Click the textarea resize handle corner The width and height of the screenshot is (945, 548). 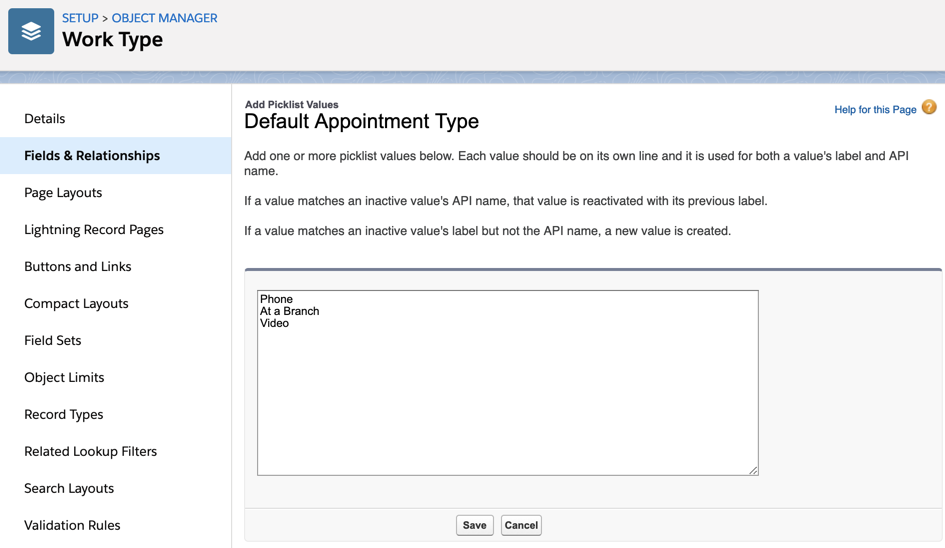point(753,470)
